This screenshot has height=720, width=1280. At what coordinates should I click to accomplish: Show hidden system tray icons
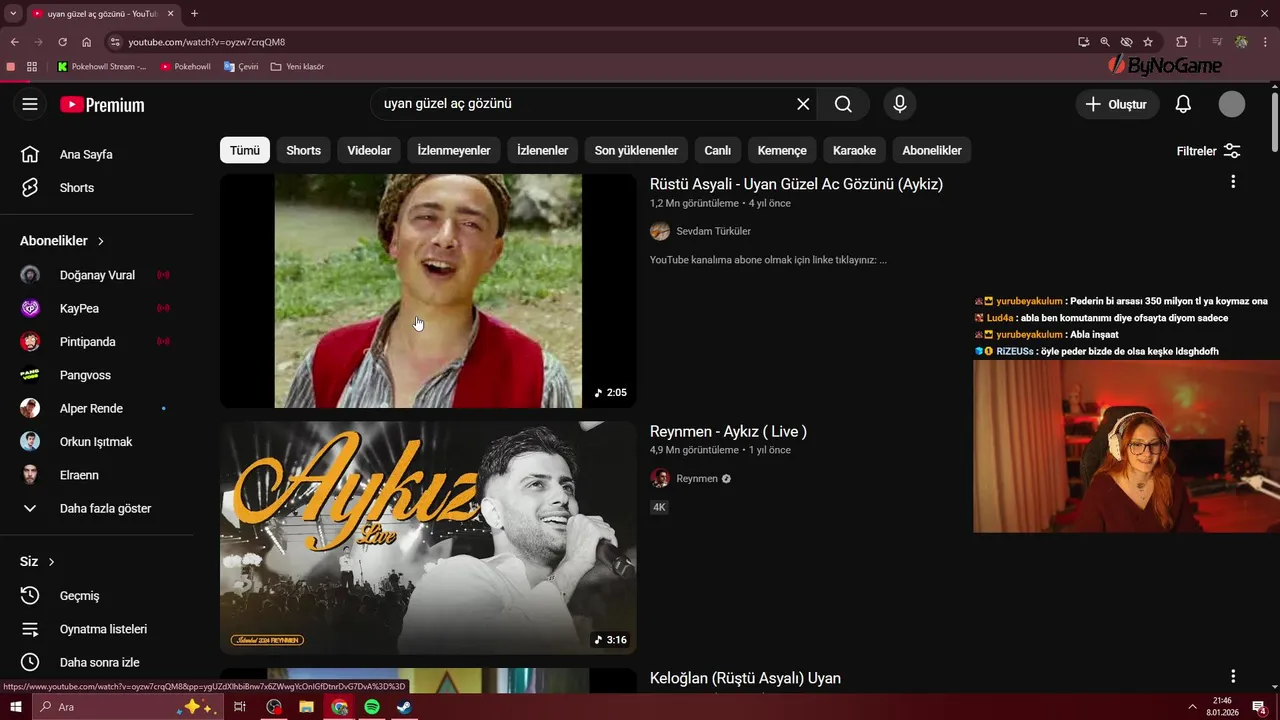[1192, 707]
